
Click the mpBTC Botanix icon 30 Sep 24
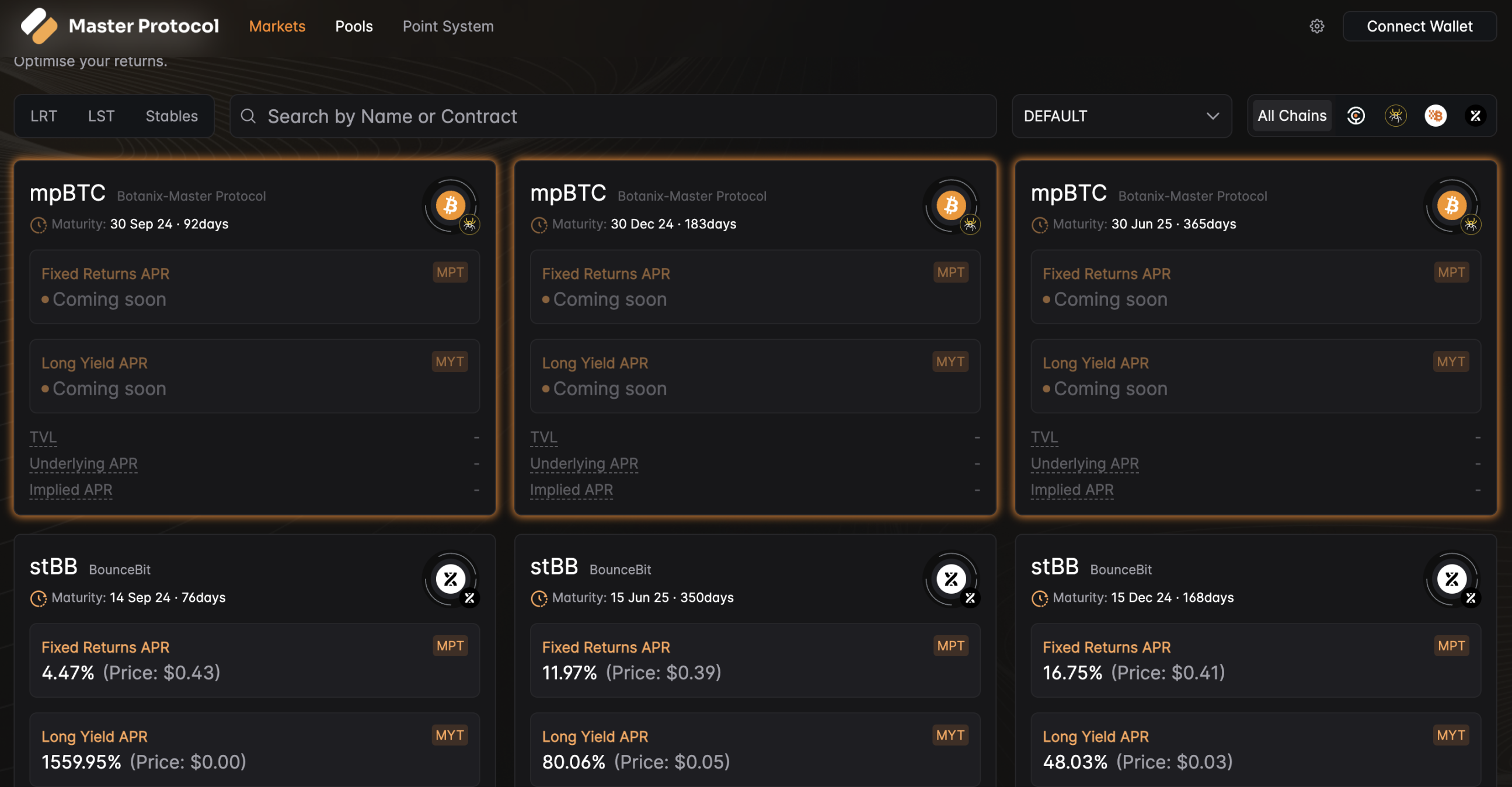coord(451,206)
